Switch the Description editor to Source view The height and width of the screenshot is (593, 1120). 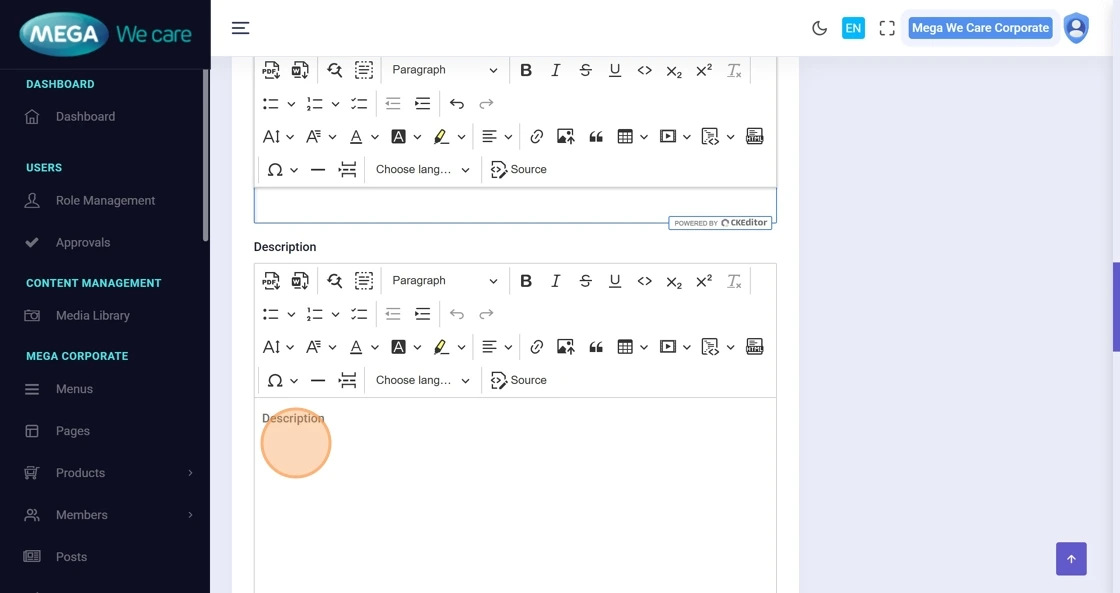(519, 380)
